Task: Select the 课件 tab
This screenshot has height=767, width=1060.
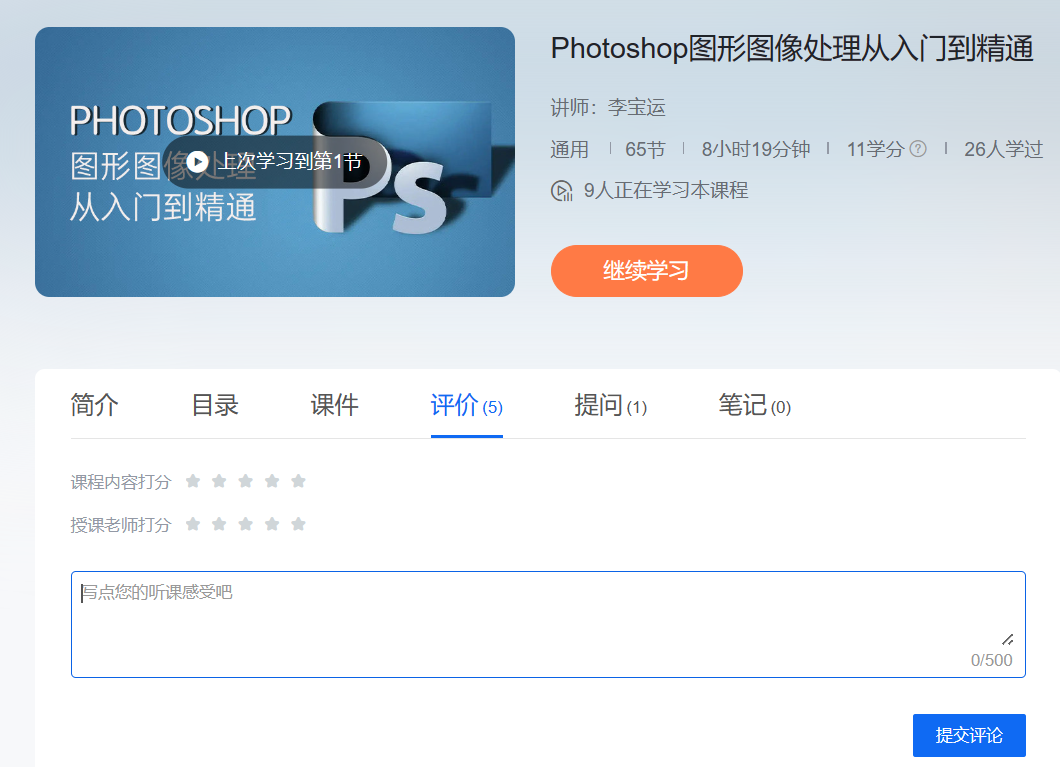Action: point(335,405)
